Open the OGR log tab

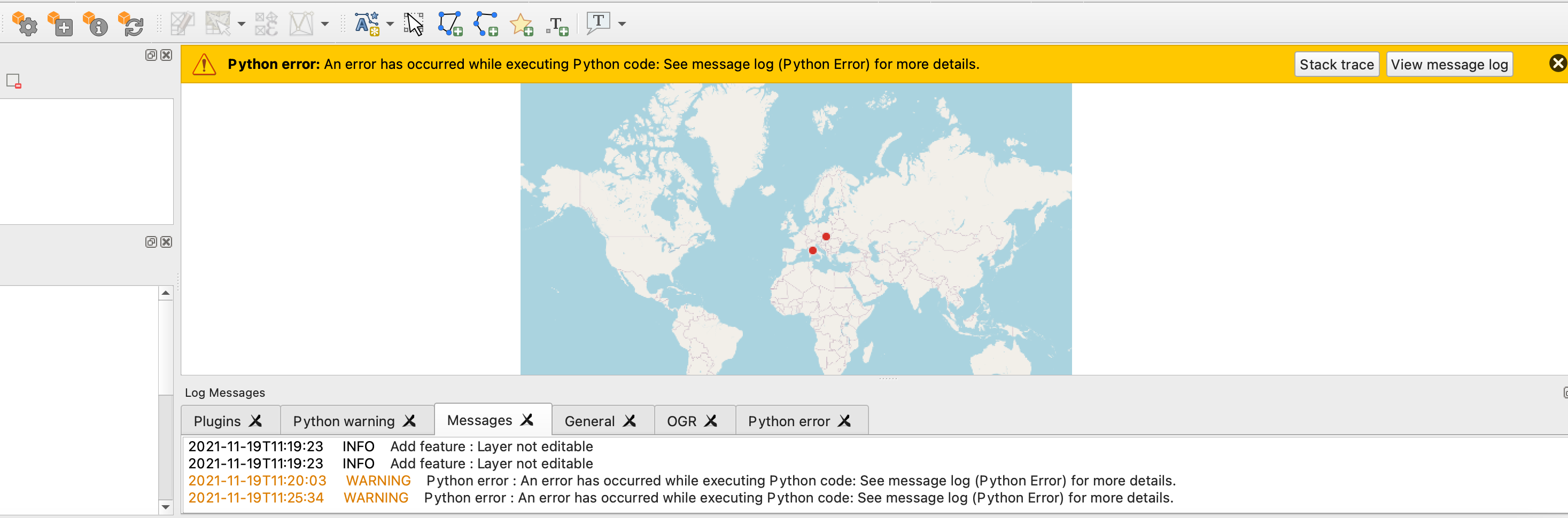[x=682, y=420]
